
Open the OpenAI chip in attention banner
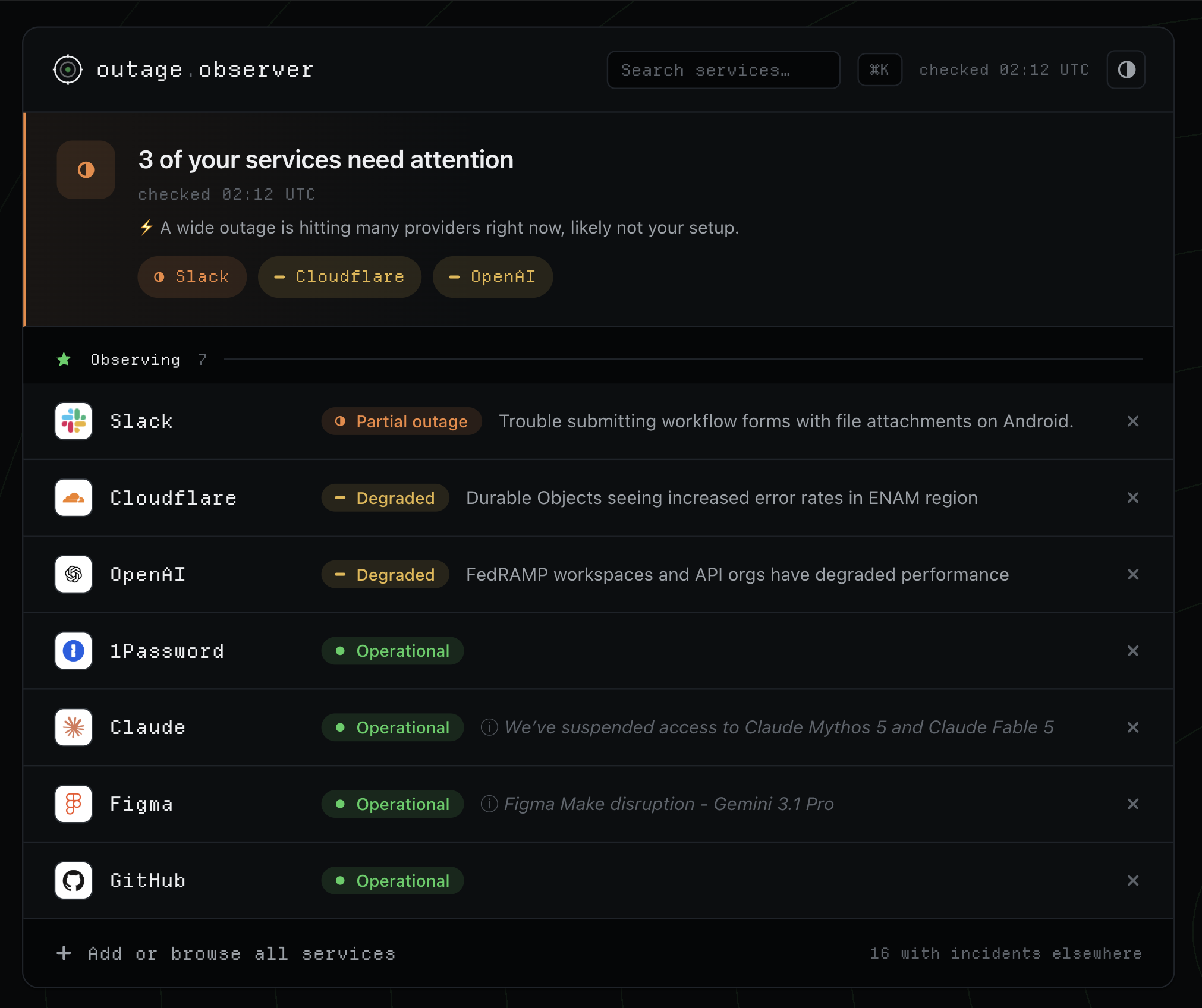493,277
